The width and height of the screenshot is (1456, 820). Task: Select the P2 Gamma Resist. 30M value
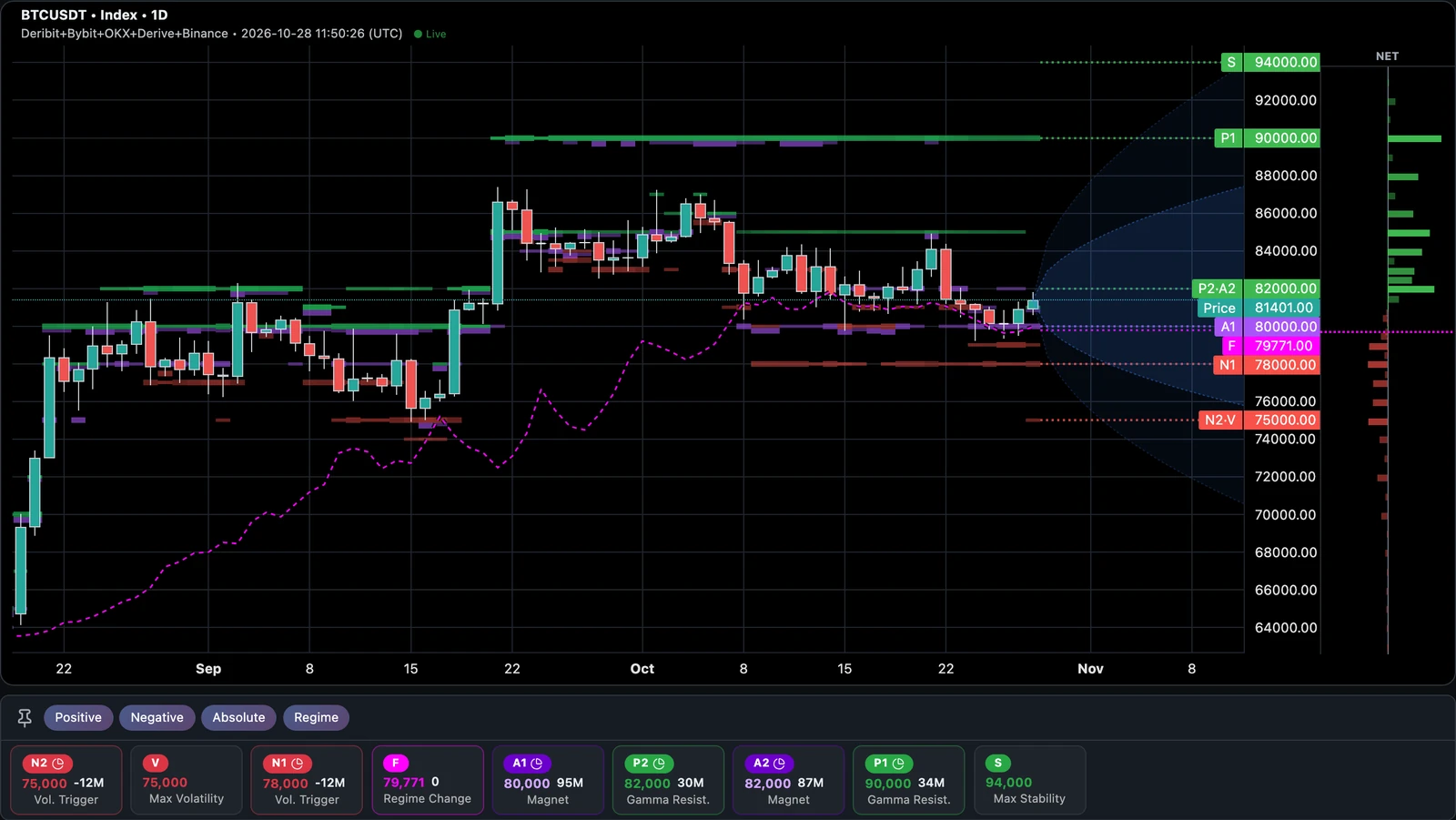pyautogui.click(x=691, y=783)
